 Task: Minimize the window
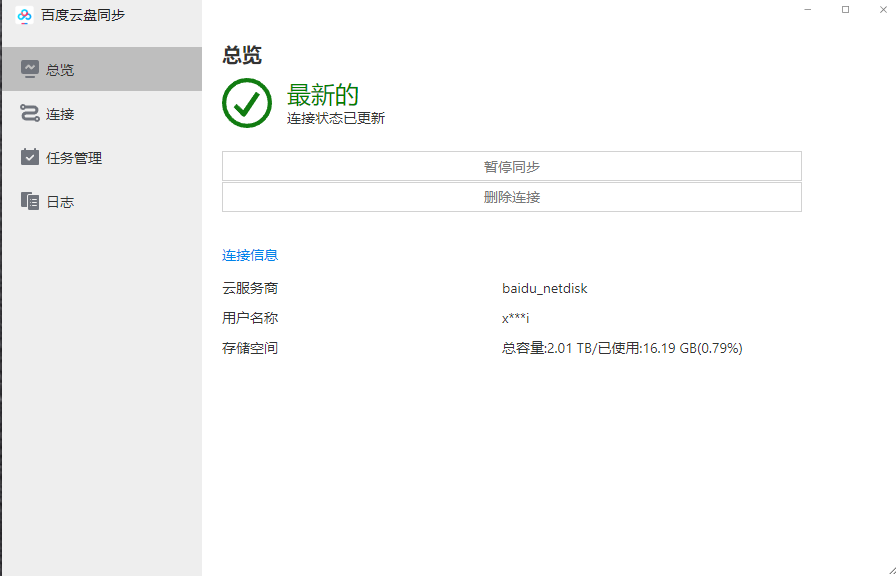[x=807, y=10]
